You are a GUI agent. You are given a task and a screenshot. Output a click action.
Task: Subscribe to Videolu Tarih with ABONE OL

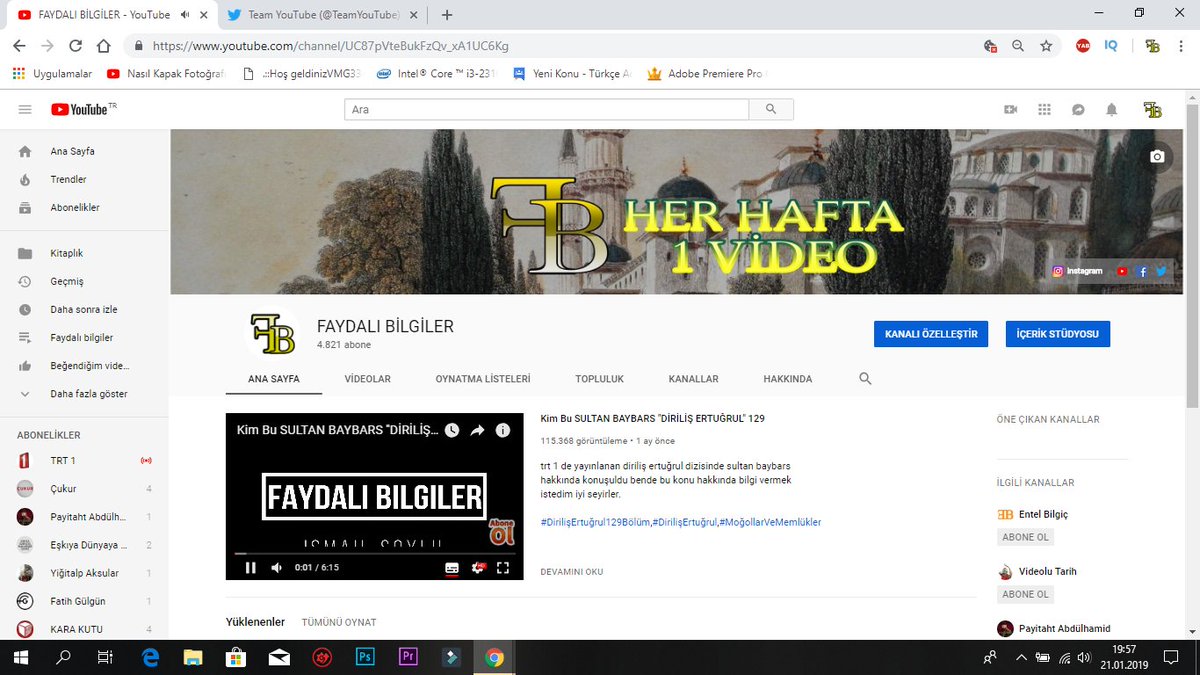pos(1025,594)
